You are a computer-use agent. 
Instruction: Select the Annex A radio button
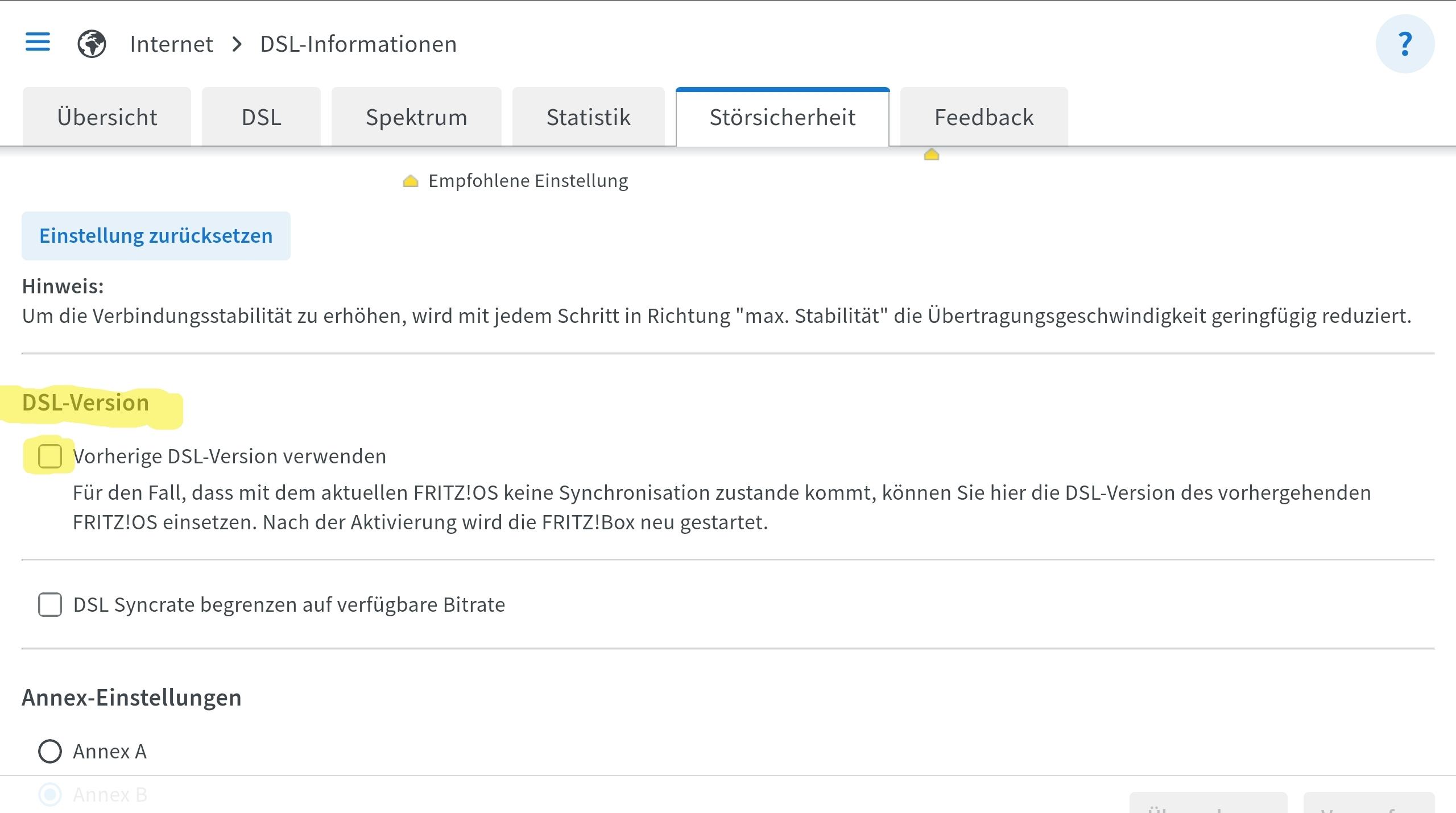pyautogui.click(x=50, y=751)
